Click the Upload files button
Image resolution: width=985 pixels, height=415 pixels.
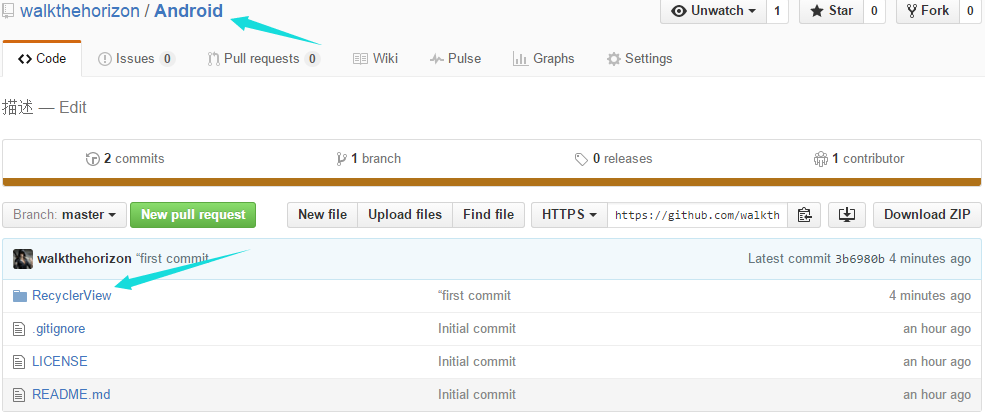point(405,215)
